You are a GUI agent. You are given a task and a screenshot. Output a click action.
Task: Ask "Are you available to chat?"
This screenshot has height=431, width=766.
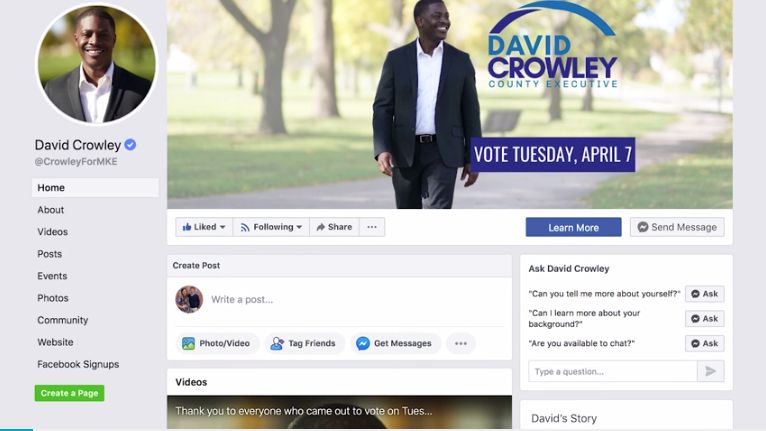[x=704, y=343]
